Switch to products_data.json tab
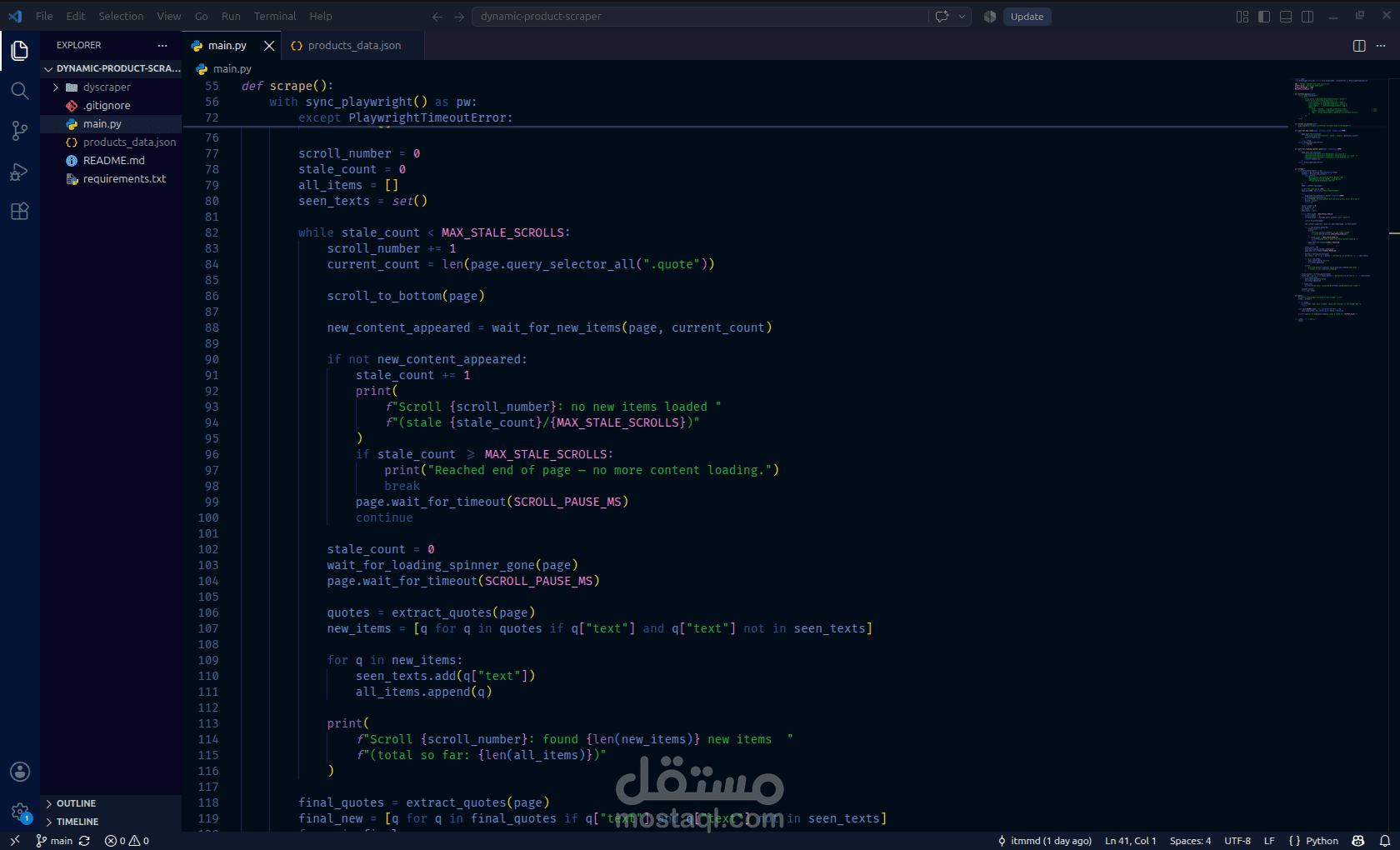 (353, 46)
